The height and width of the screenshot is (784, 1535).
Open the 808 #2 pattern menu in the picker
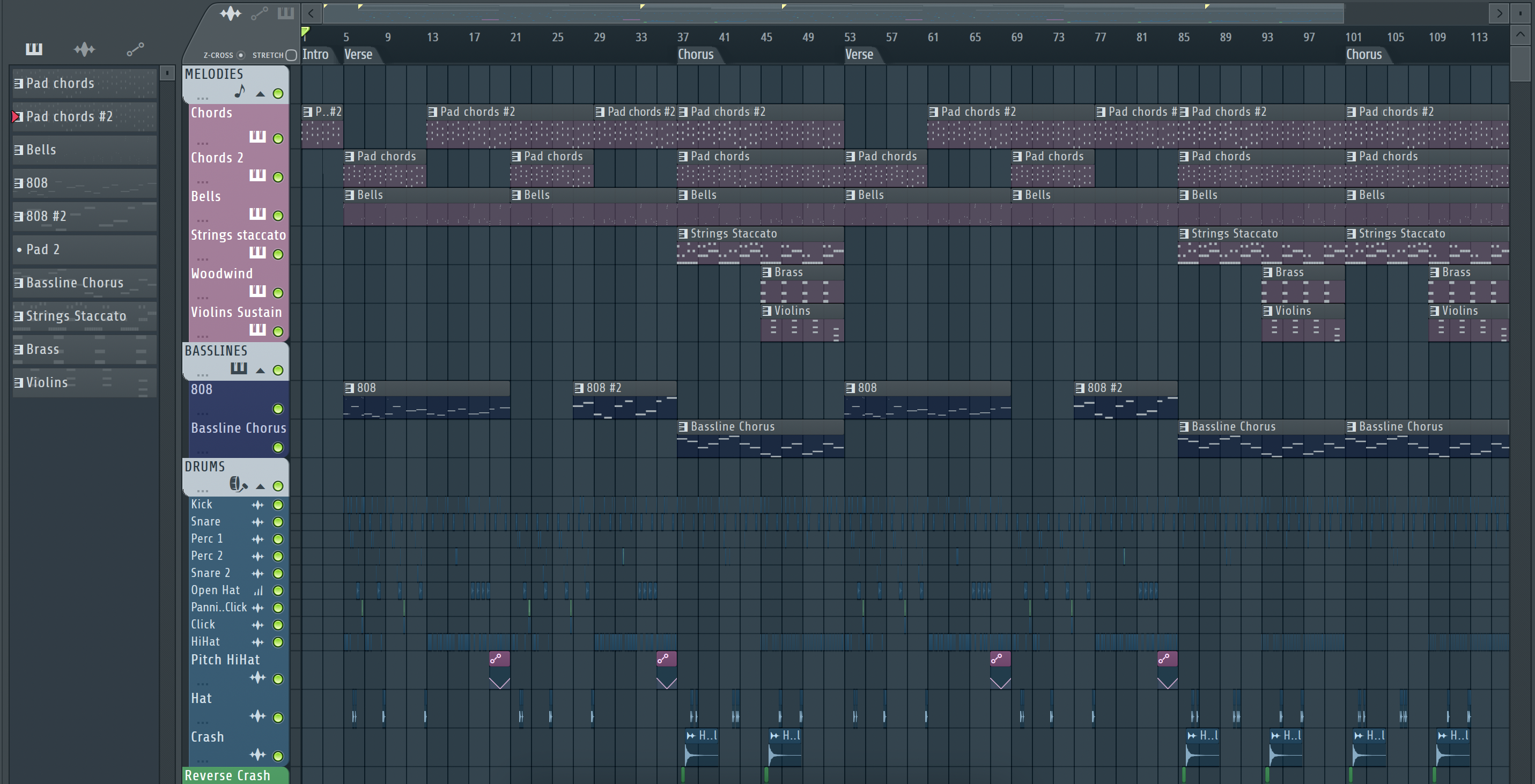(x=19, y=216)
